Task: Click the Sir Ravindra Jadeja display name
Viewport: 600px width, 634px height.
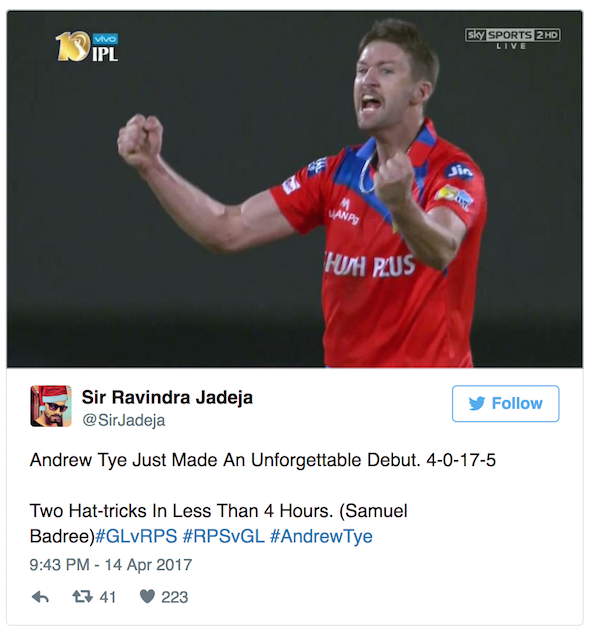Action: click(x=167, y=397)
